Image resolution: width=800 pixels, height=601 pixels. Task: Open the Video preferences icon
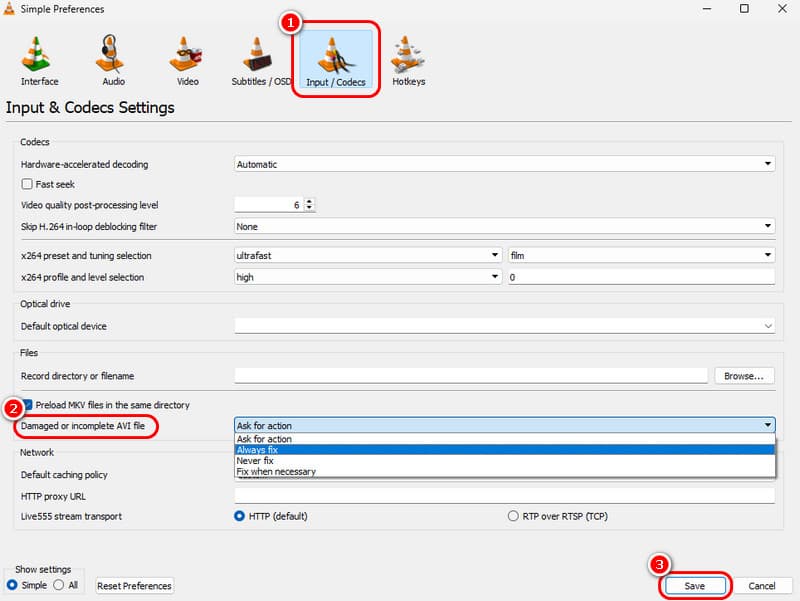(187, 59)
